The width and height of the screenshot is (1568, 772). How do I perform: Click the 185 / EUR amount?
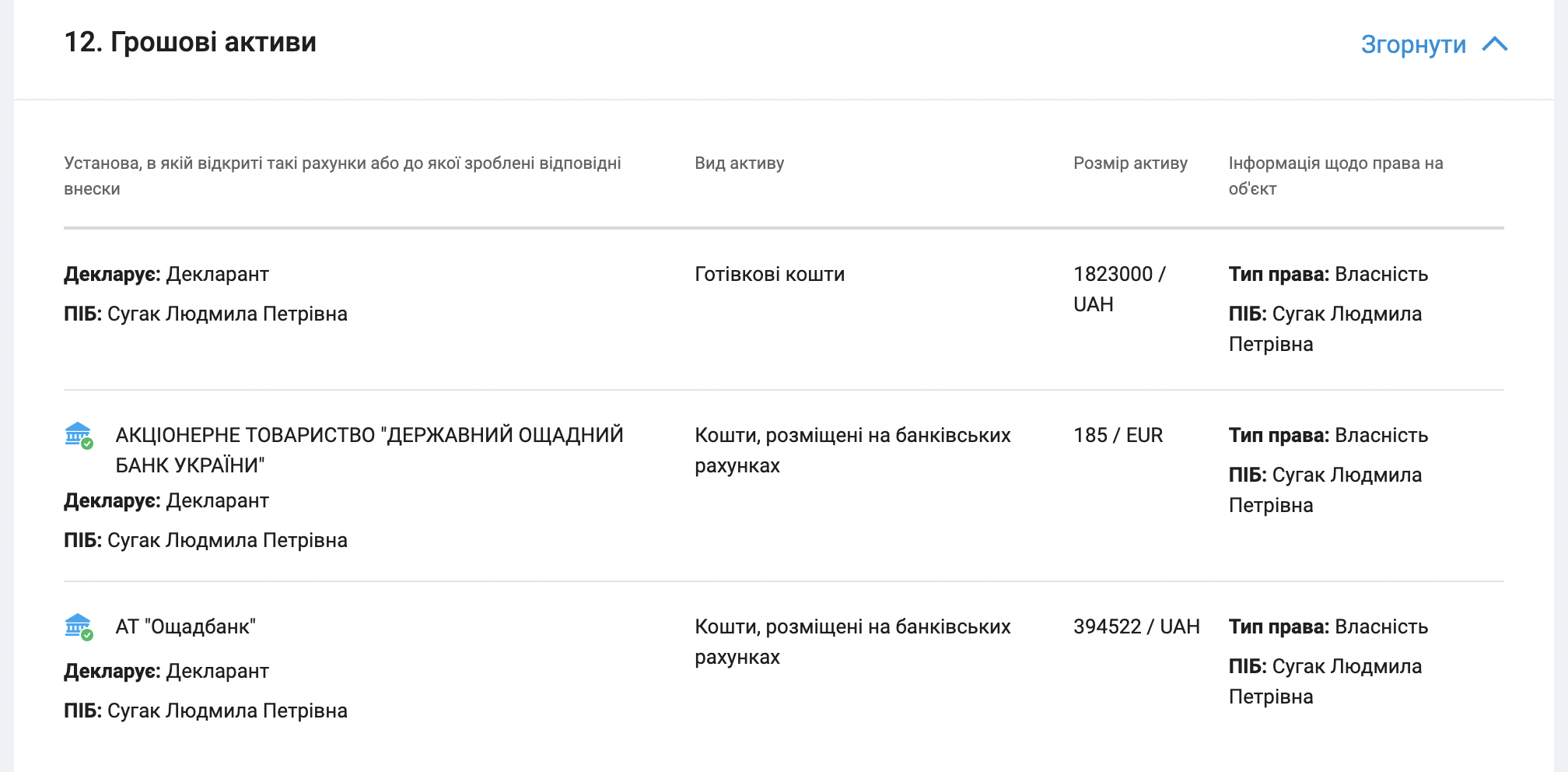pos(1118,436)
